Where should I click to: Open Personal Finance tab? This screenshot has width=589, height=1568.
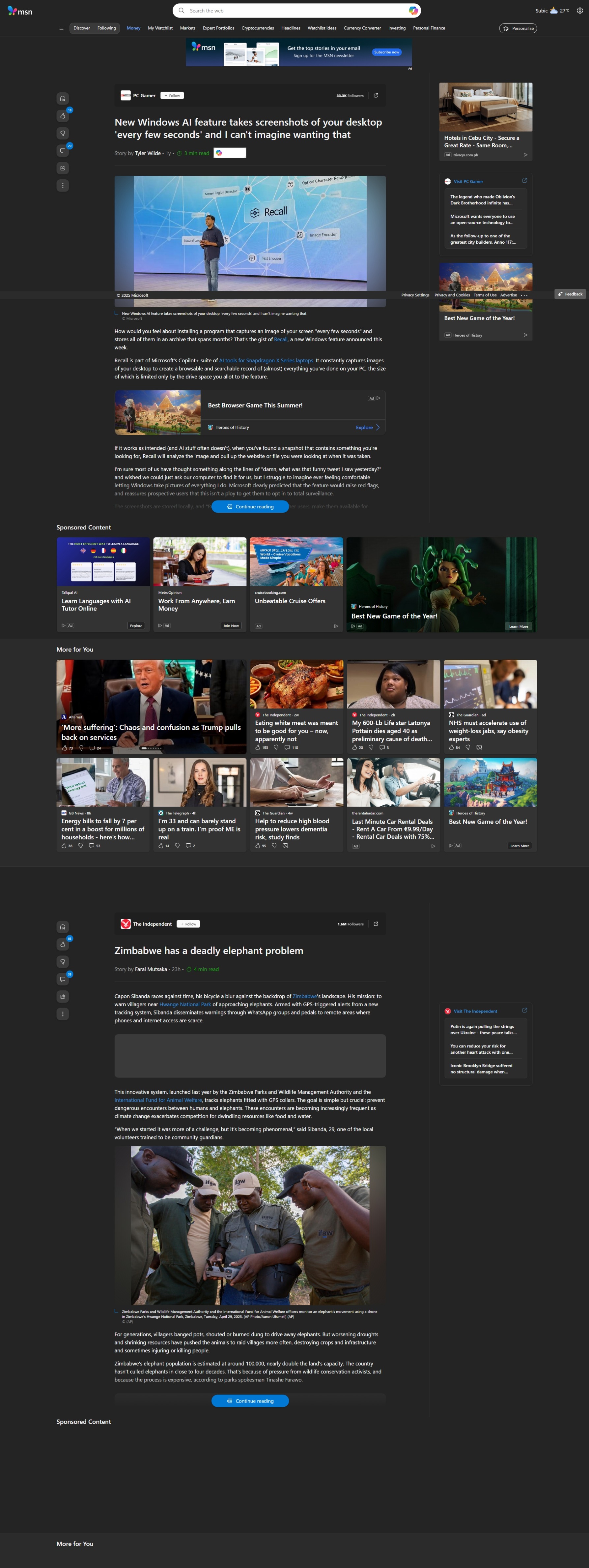(x=429, y=28)
